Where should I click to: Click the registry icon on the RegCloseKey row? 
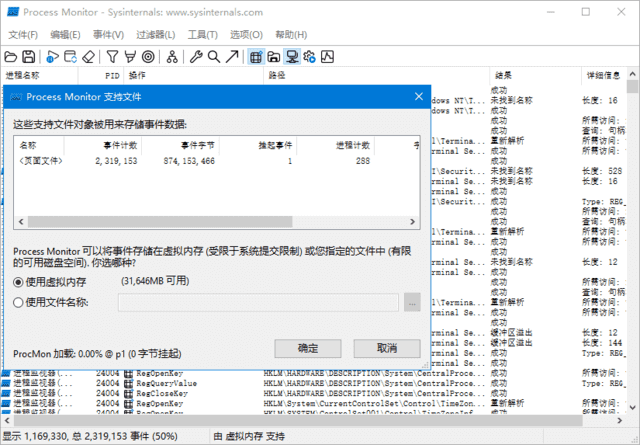pyautogui.click(x=129, y=394)
